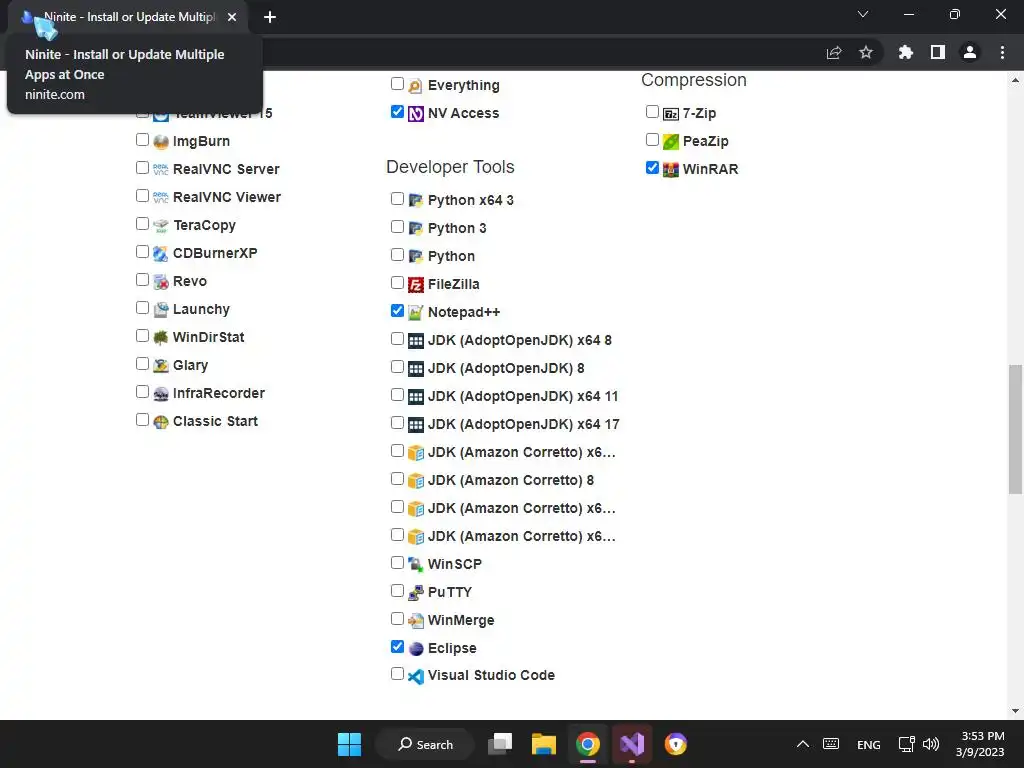Image resolution: width=1024 pixels, height=768 pixels.
Task: Click the PuTTY app icon
Action: (415, 592)
